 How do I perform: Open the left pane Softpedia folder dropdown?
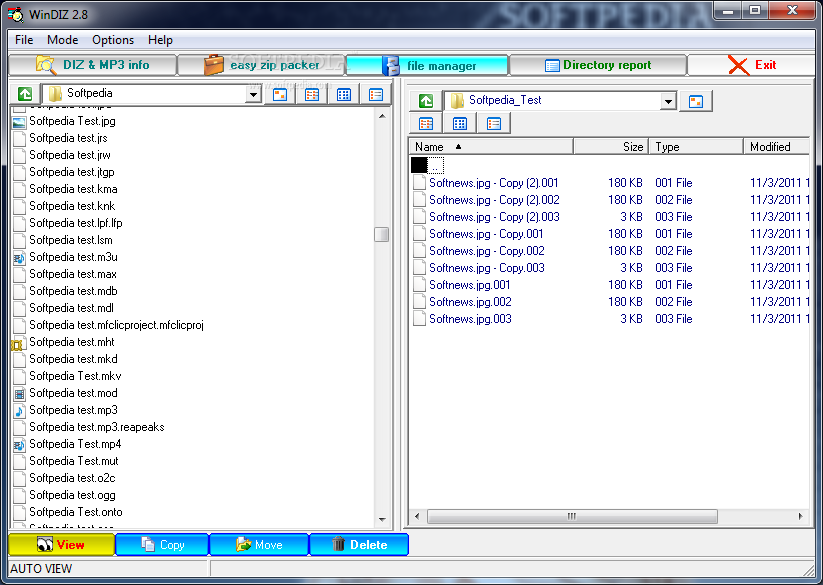[x=254, y=94]
